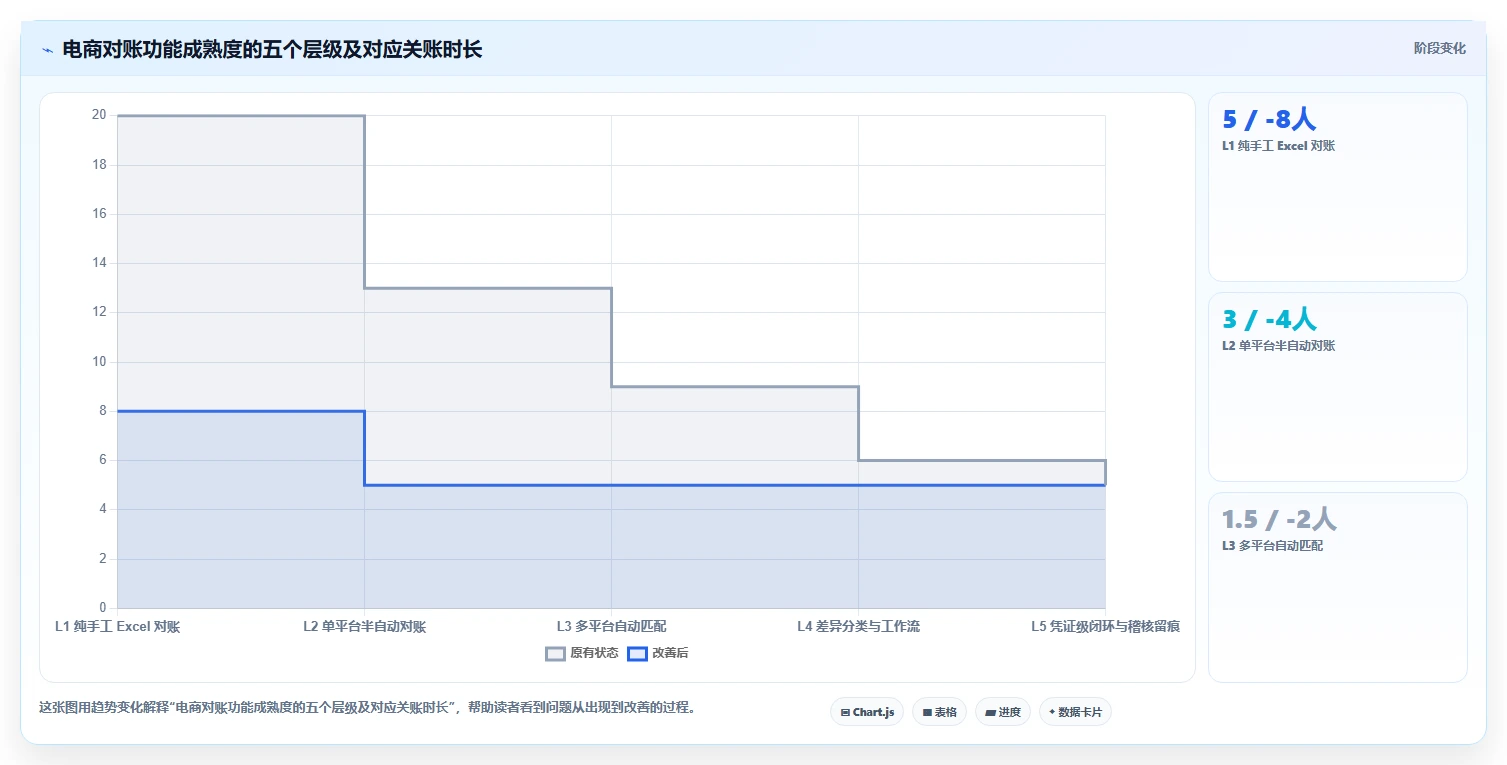
Task: Open the 5 / -8人 stat card
Action: tap(1338, 187)
